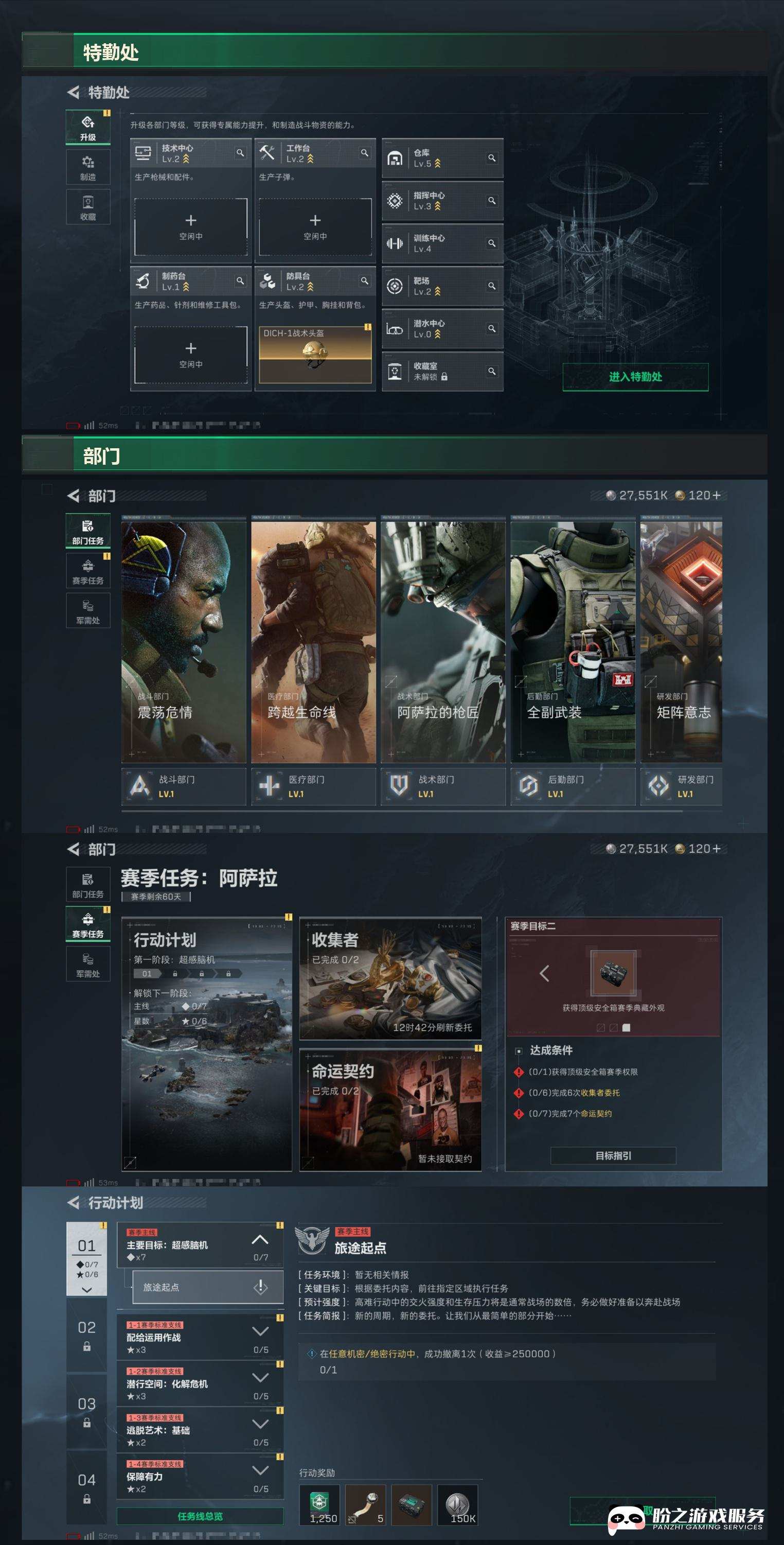This screenshot has height=1545, width=784.
Task: Click the left arrow in 赛季目标二 panel
Action: [x=544, y=973]
